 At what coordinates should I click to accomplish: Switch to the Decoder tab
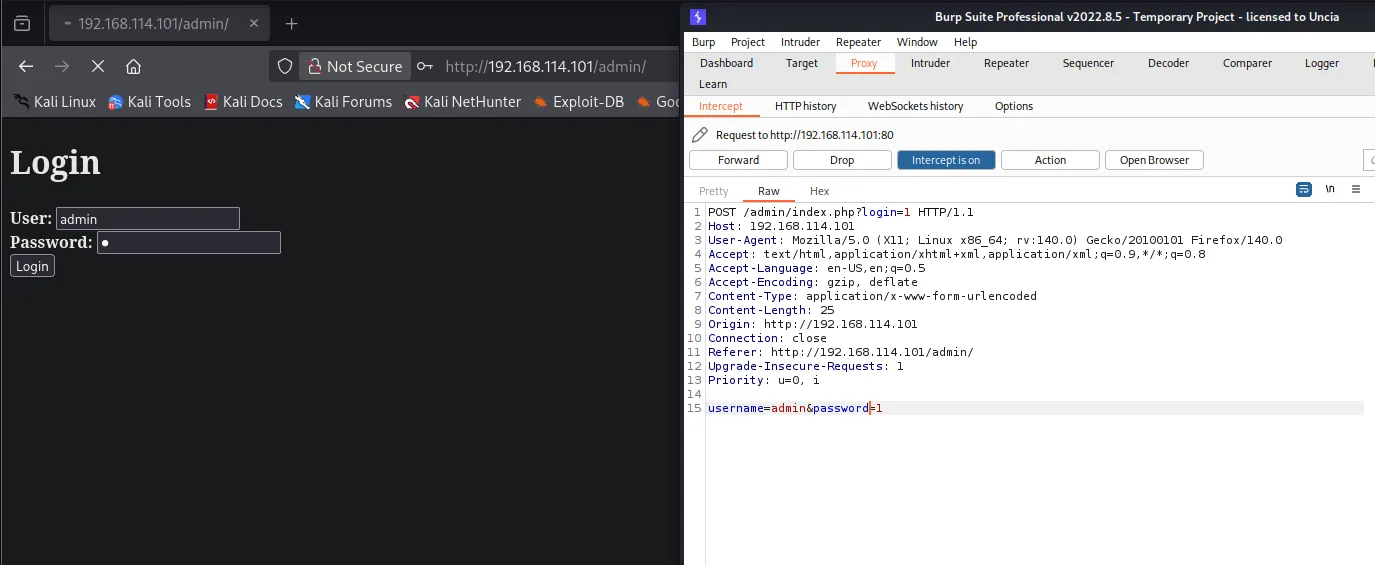tap(1168, 63)
